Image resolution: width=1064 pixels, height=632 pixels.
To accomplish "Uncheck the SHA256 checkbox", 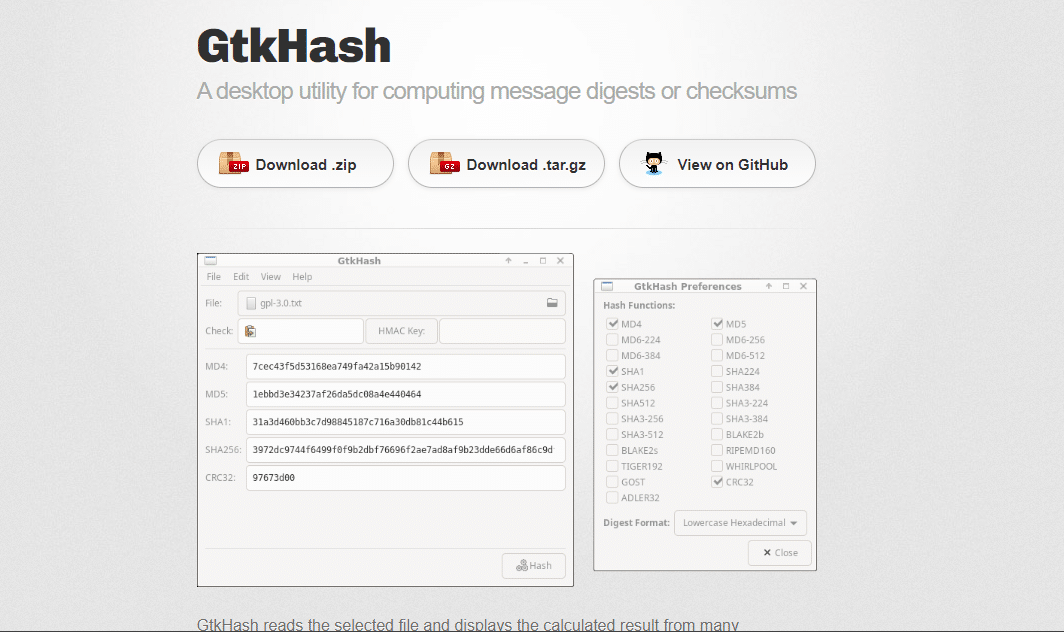I will click(613, 387).
